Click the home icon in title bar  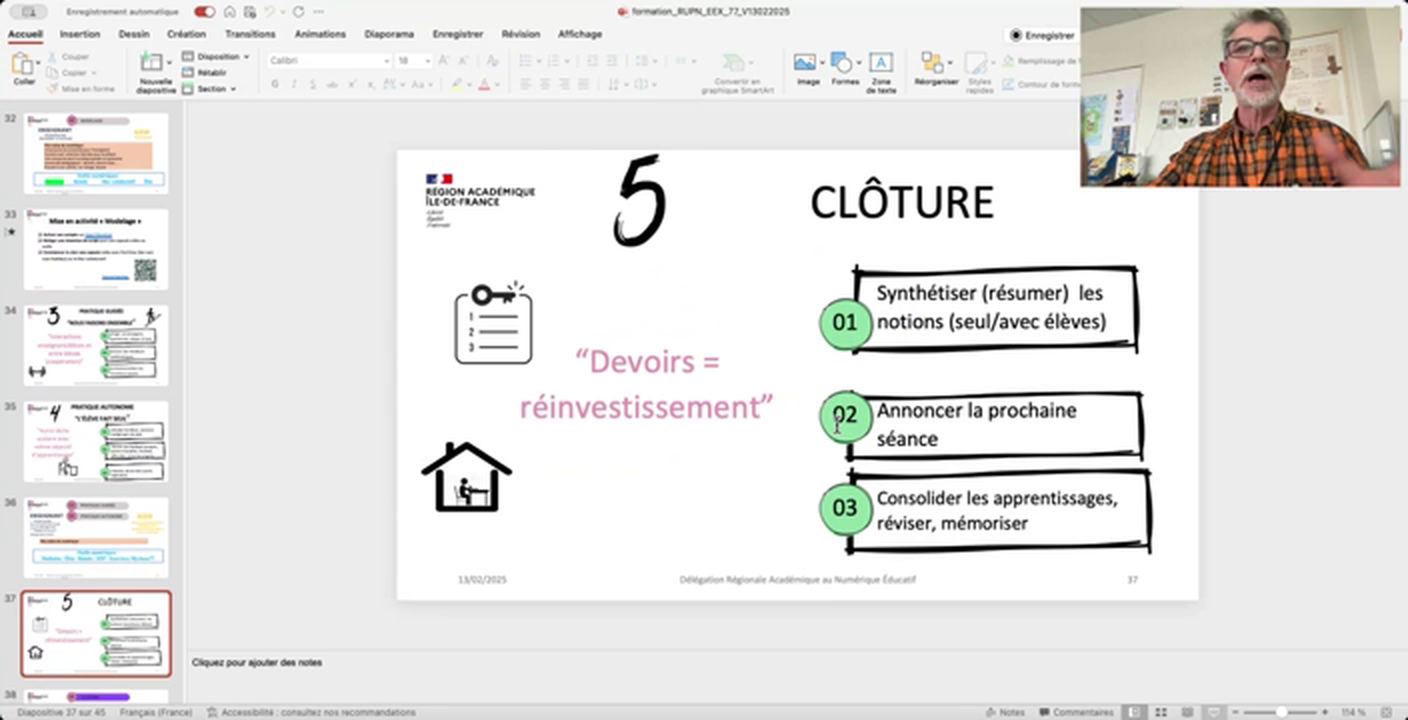tap(229, 12)
